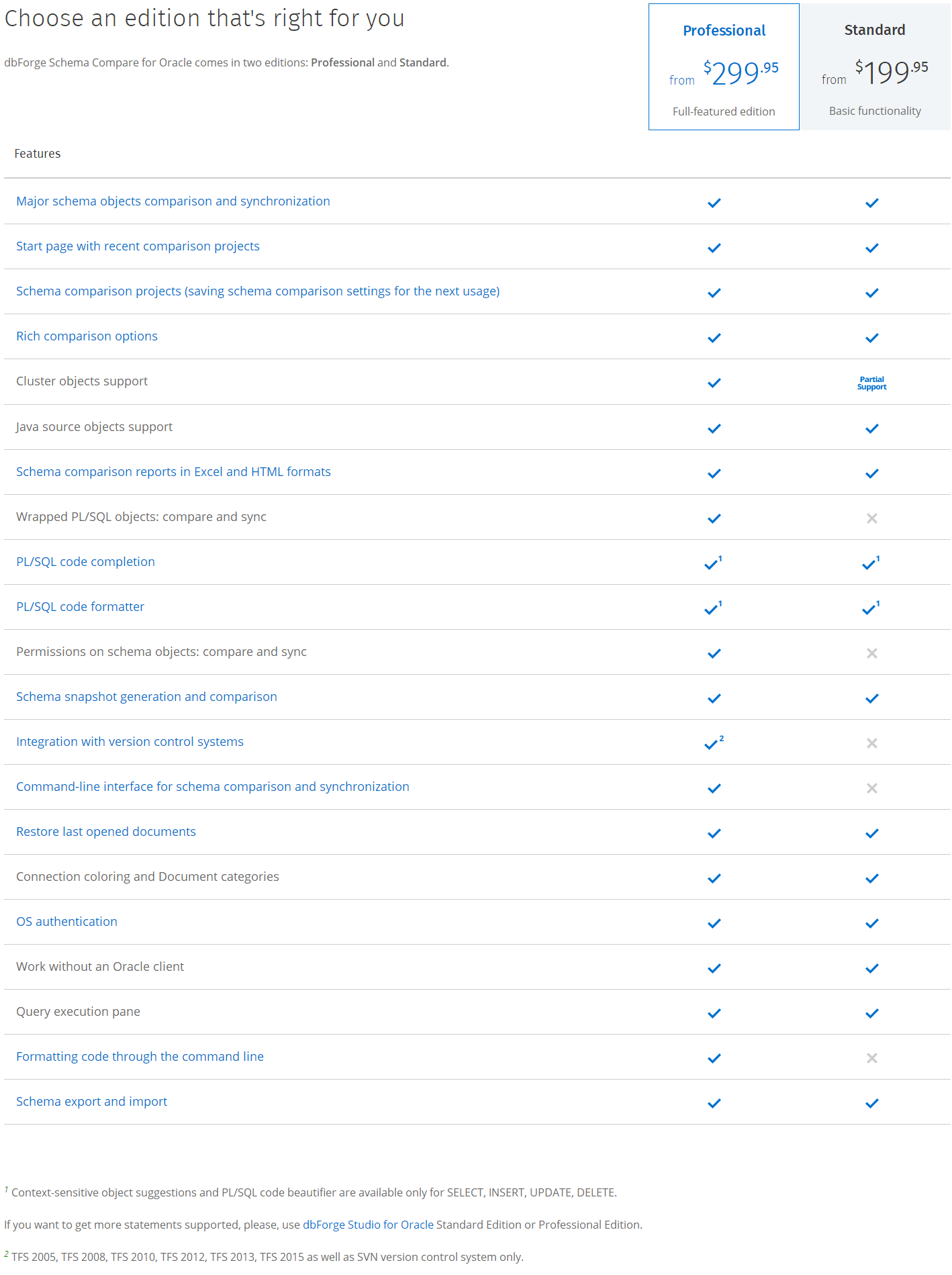Open Schema snapshot generation and comparison link

click(146, 696)
